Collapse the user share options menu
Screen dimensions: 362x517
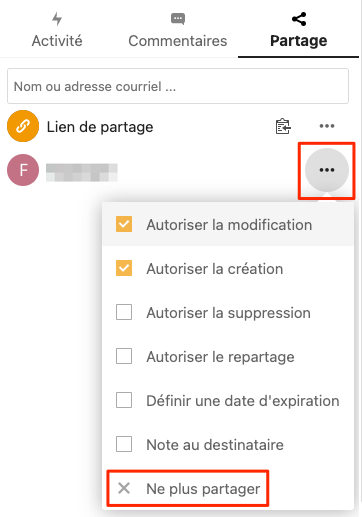coord(327,170)
